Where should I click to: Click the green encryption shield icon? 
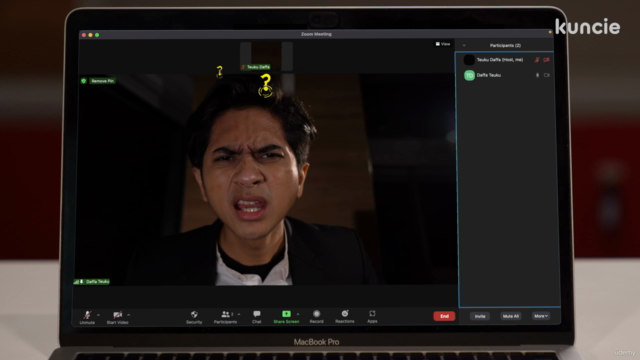tap(84, 81)
